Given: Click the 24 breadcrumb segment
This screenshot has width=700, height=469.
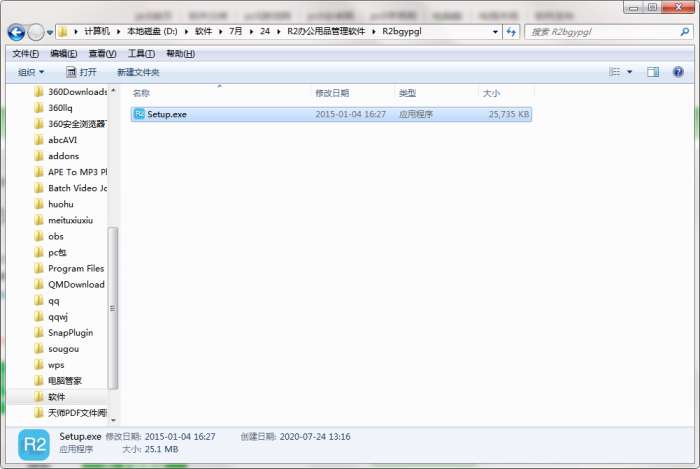Looking at the screenshot, I should (x=265, y=31).
